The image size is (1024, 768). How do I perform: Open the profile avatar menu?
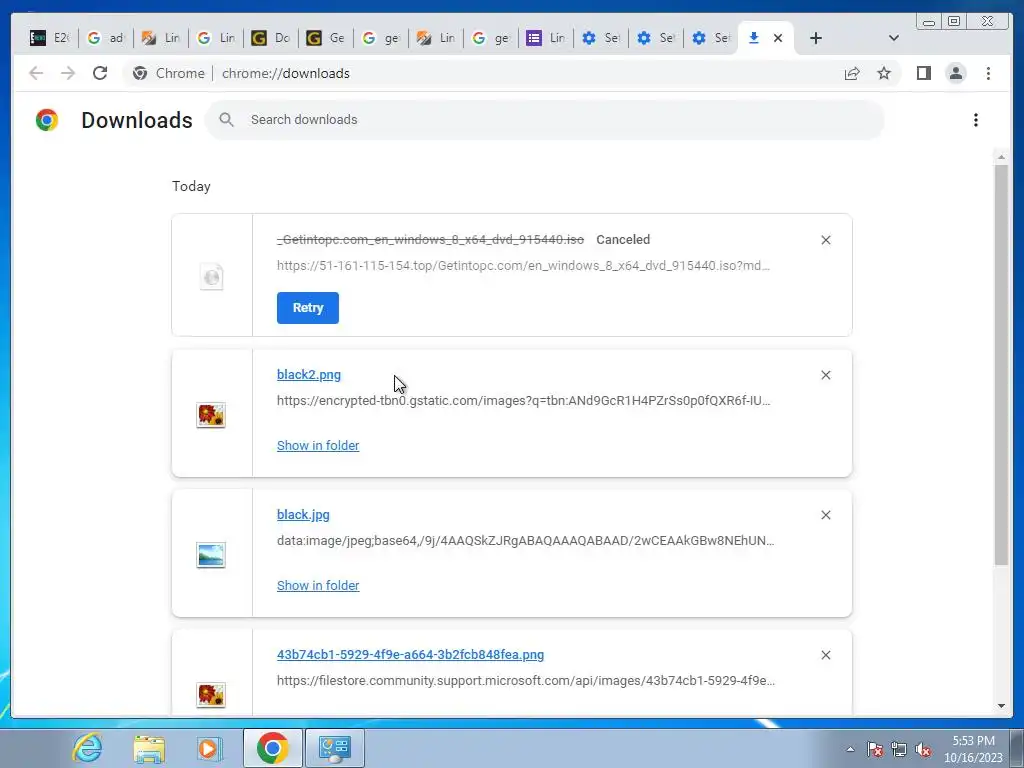[955, 73]
